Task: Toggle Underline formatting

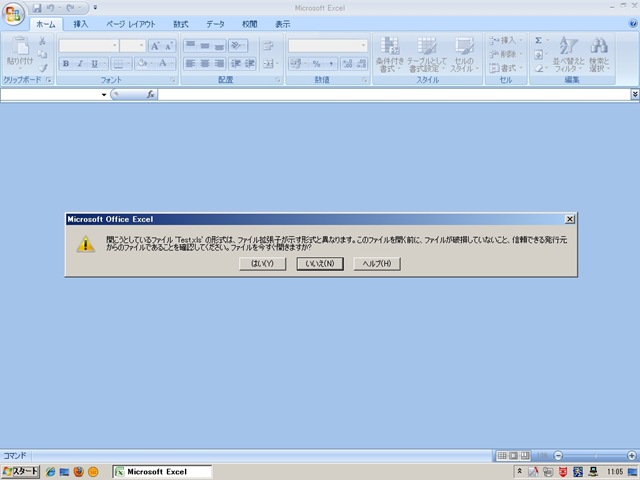Action: click(x=95, y=64)
